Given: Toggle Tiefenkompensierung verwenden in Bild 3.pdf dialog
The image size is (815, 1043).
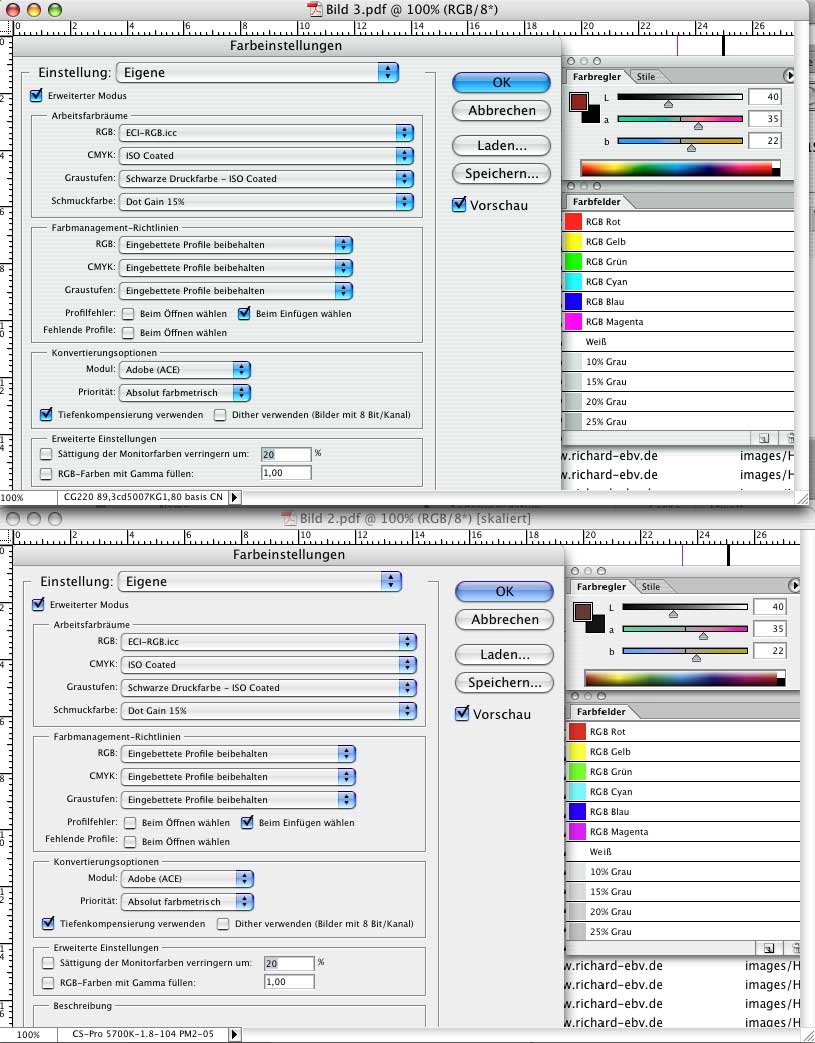Looking at the screenshot, I should pos(46,414).
